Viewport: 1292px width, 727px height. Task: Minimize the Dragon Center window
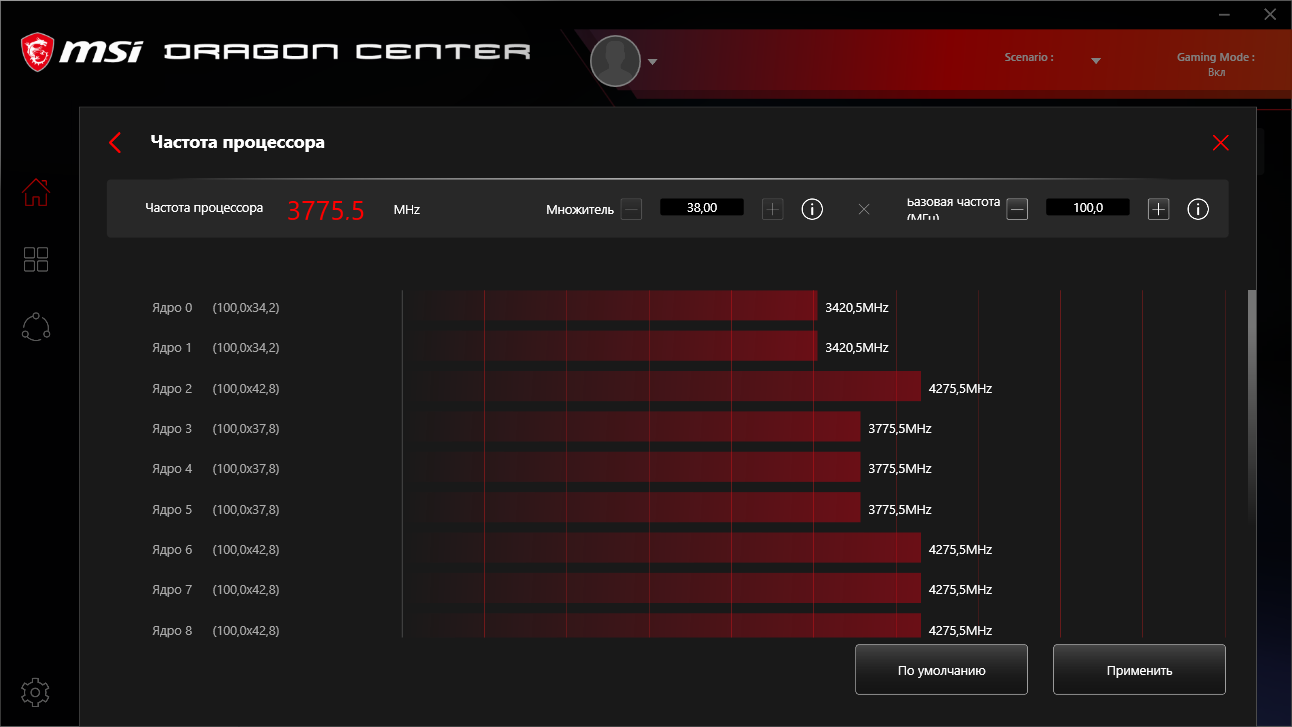tap(1226, 15)
